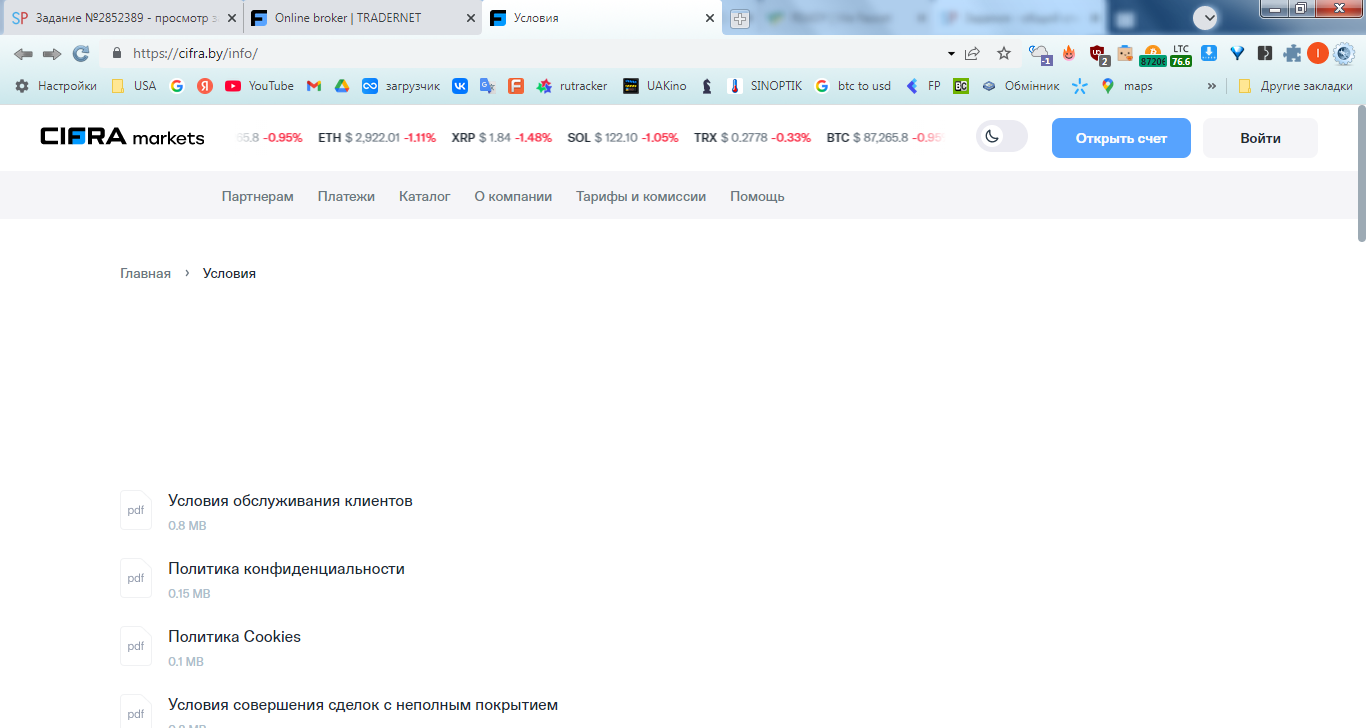Open the Политика Cookies document
Screen dimensions: 1366x728
click(x=234, y=636)
